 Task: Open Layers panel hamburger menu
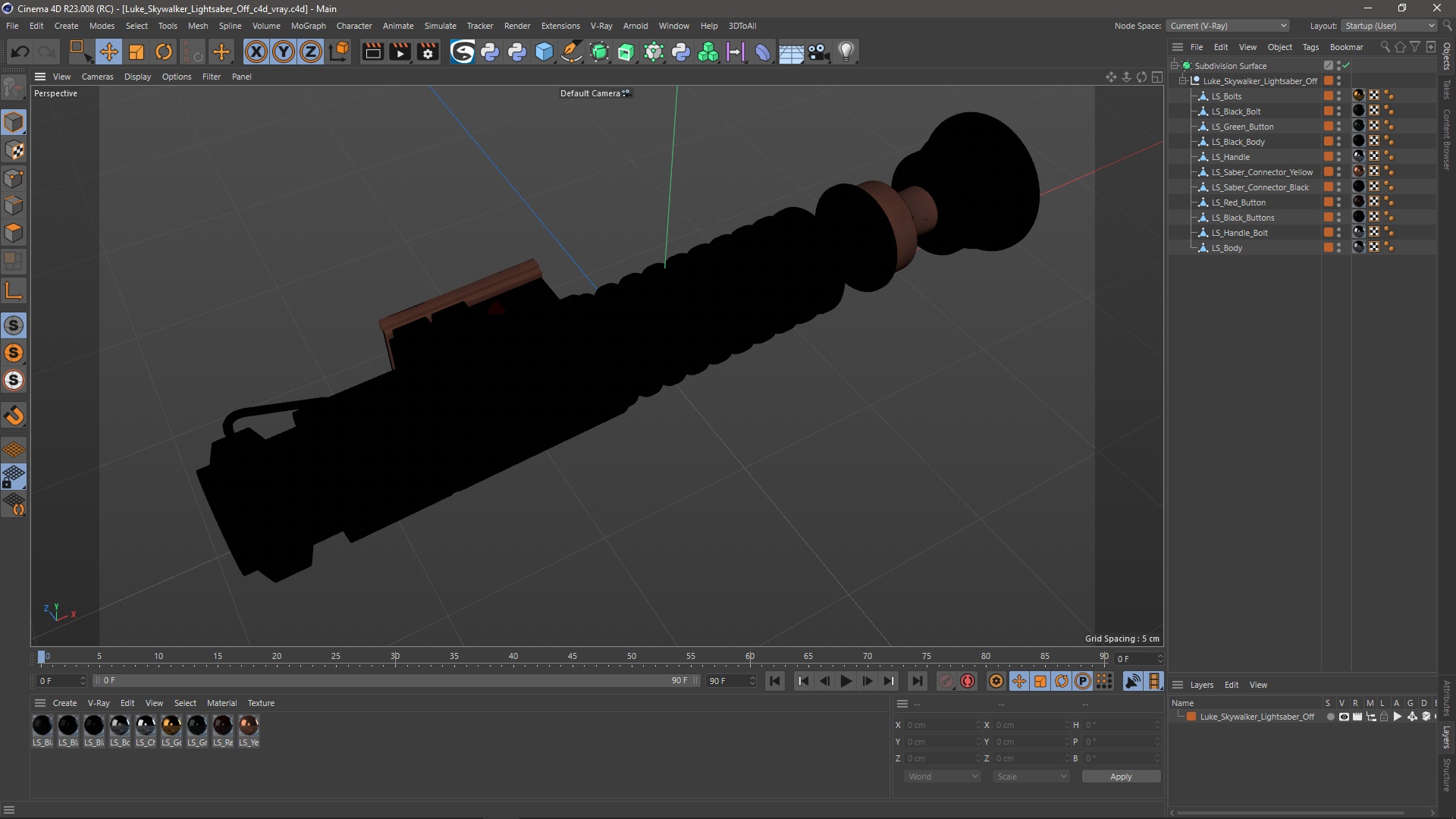(x=1178, y=685)
